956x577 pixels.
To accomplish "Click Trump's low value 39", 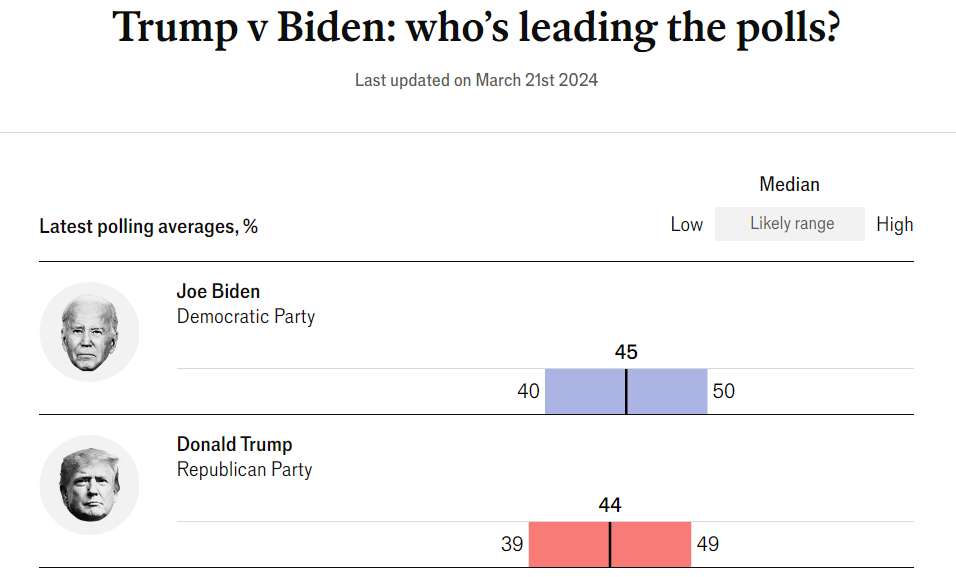I will (x=512, y=544).
